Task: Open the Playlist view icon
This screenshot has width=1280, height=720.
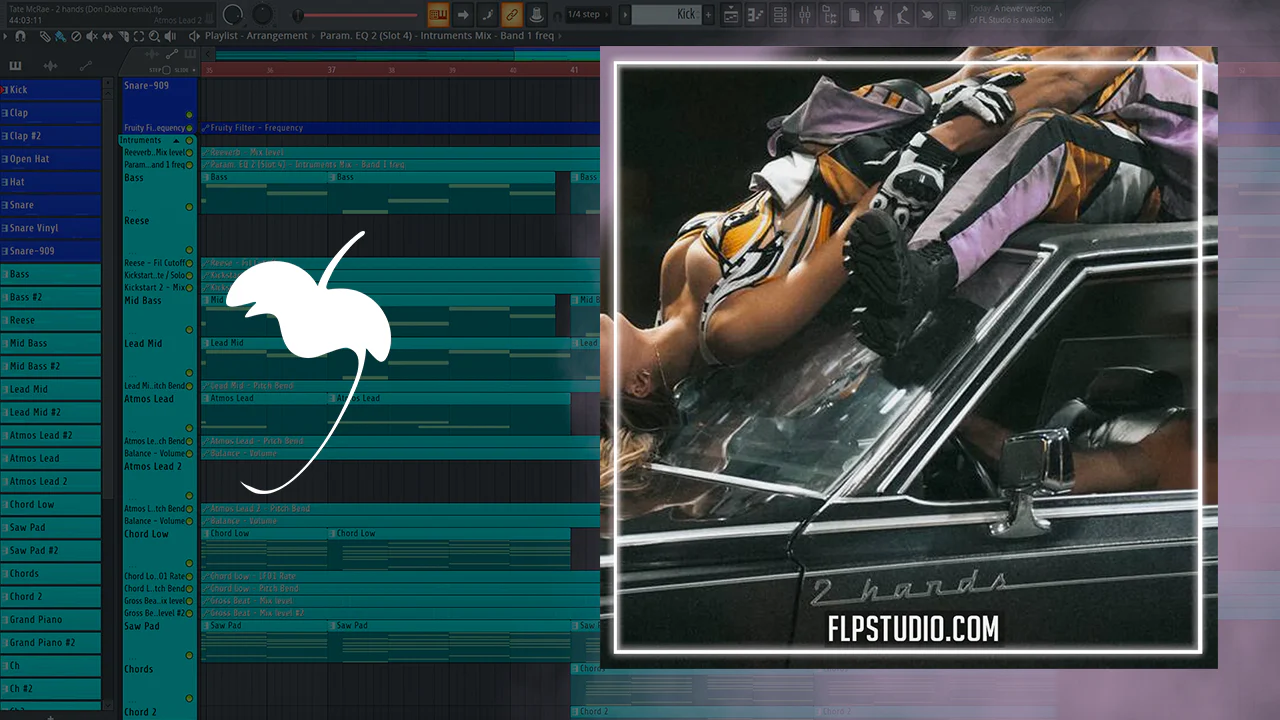Action: coord(731,14)
